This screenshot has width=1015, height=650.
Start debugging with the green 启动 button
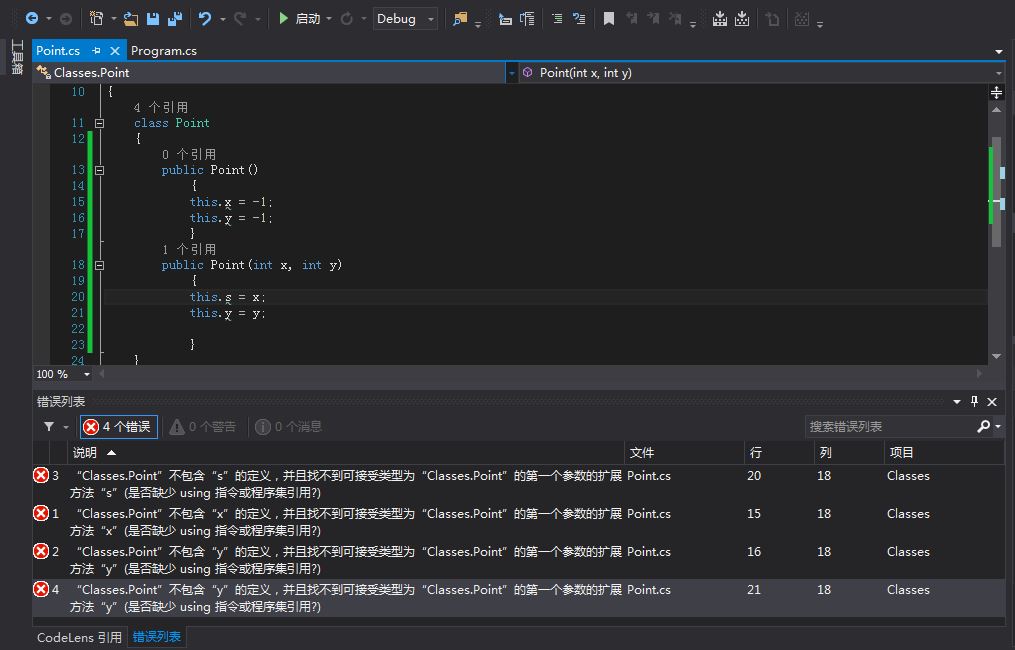pos(300,19)
